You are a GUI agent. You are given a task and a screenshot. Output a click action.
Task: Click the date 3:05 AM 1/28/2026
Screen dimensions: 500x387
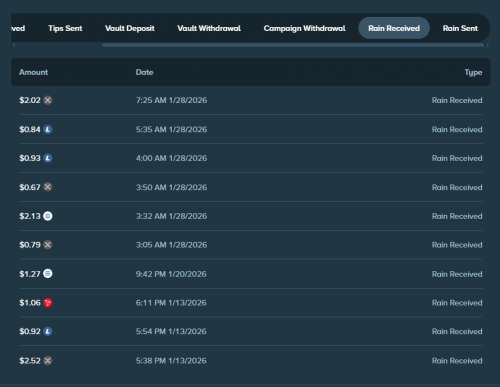171,245
